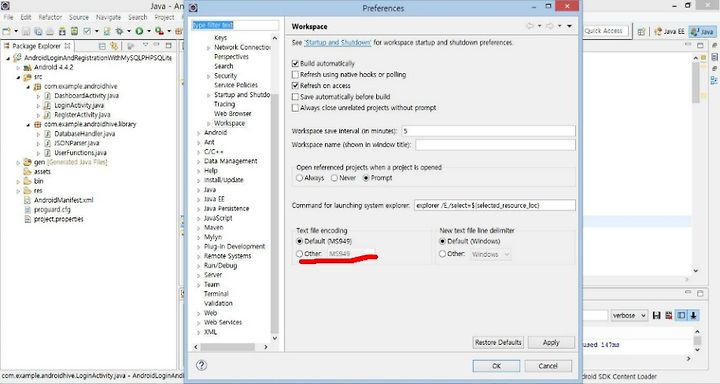
Task: Click the Run external tools icon
Action: tap(159, 31)
